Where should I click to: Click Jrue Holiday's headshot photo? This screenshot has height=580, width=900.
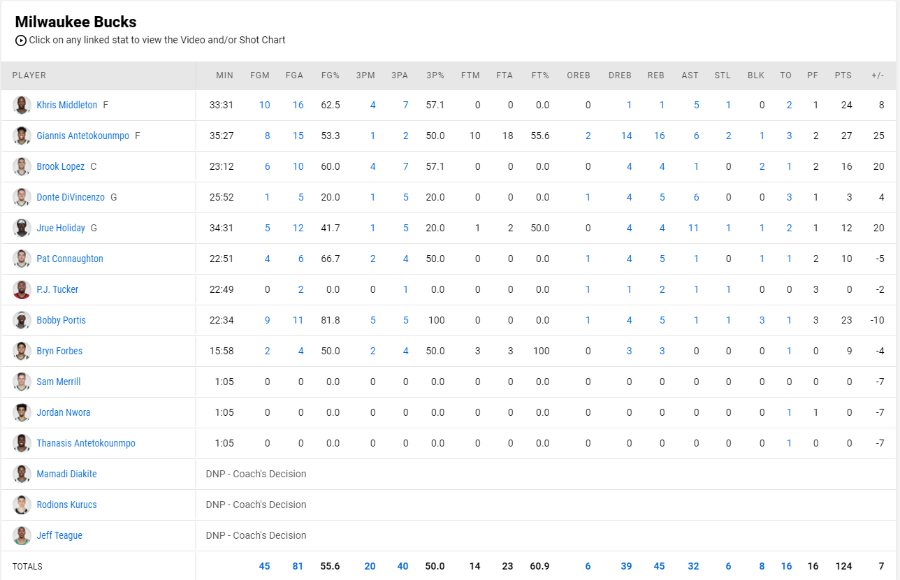click(22, 228)
